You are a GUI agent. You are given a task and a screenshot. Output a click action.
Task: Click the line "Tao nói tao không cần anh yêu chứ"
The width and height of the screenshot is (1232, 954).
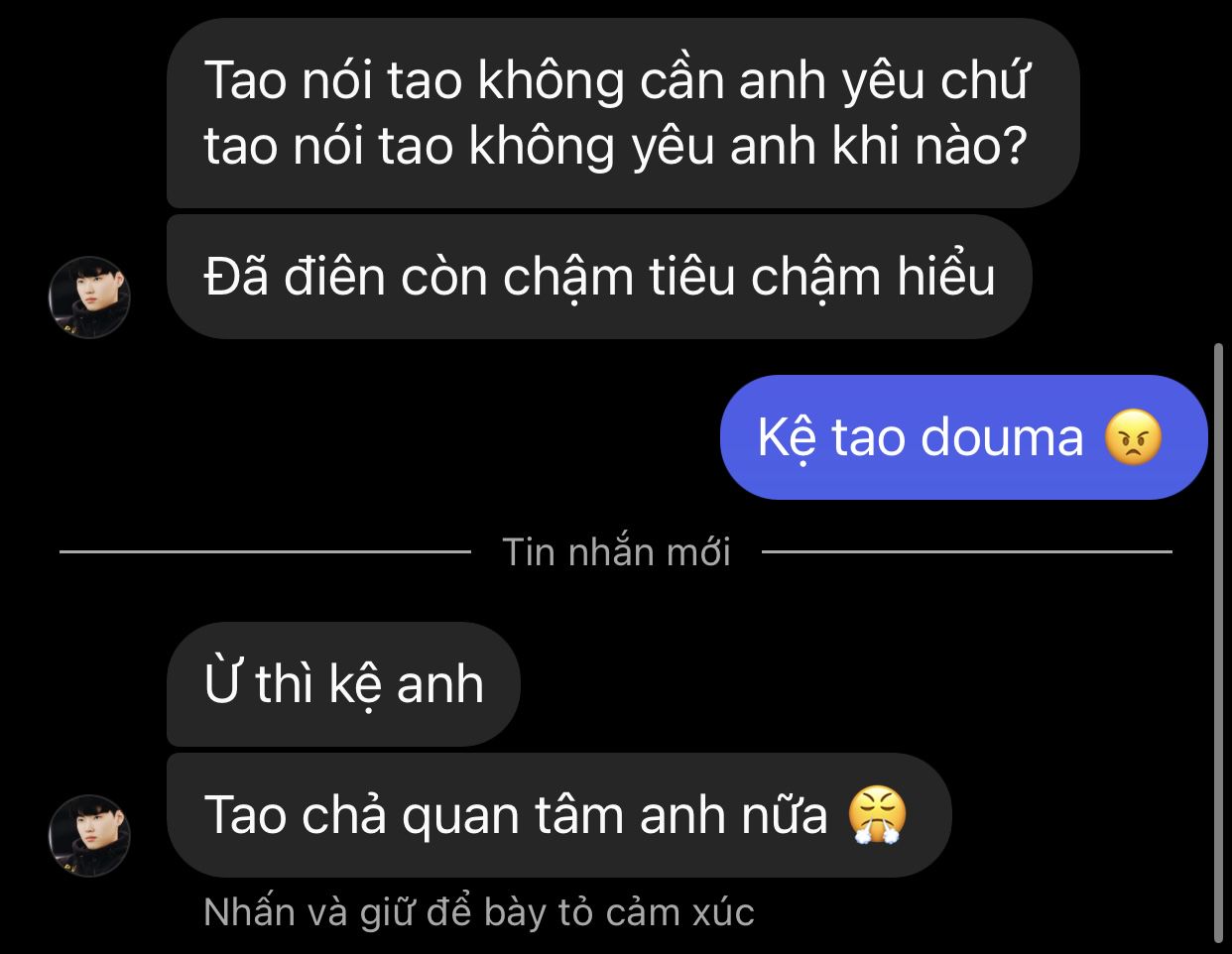(618, 80)
